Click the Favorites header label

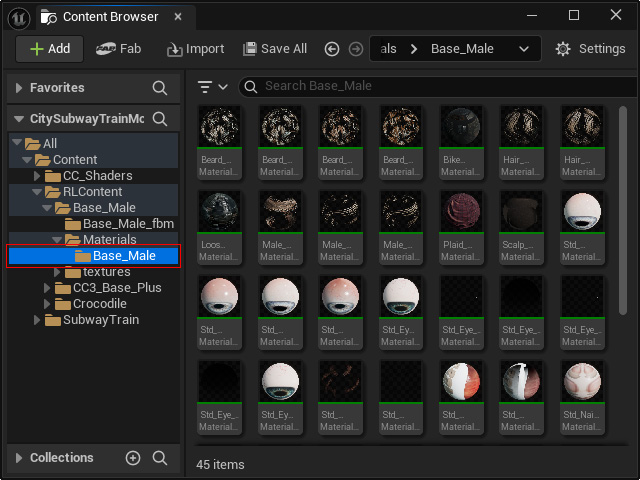click(57, 88)
